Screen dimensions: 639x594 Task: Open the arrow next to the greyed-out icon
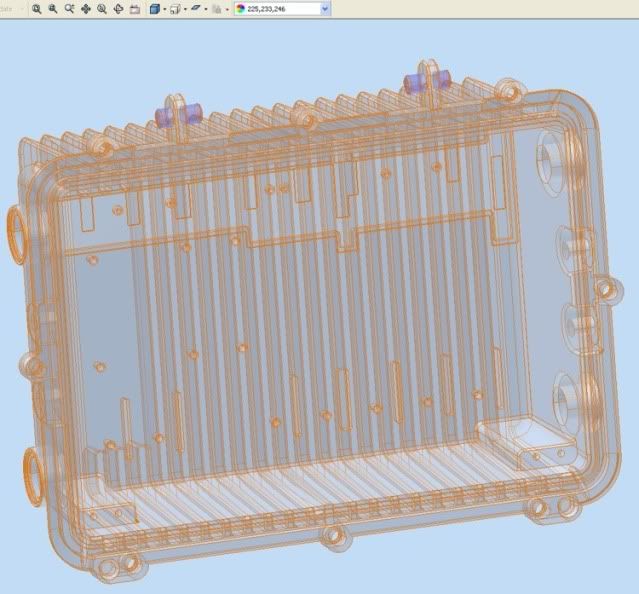tap(226, 8)
